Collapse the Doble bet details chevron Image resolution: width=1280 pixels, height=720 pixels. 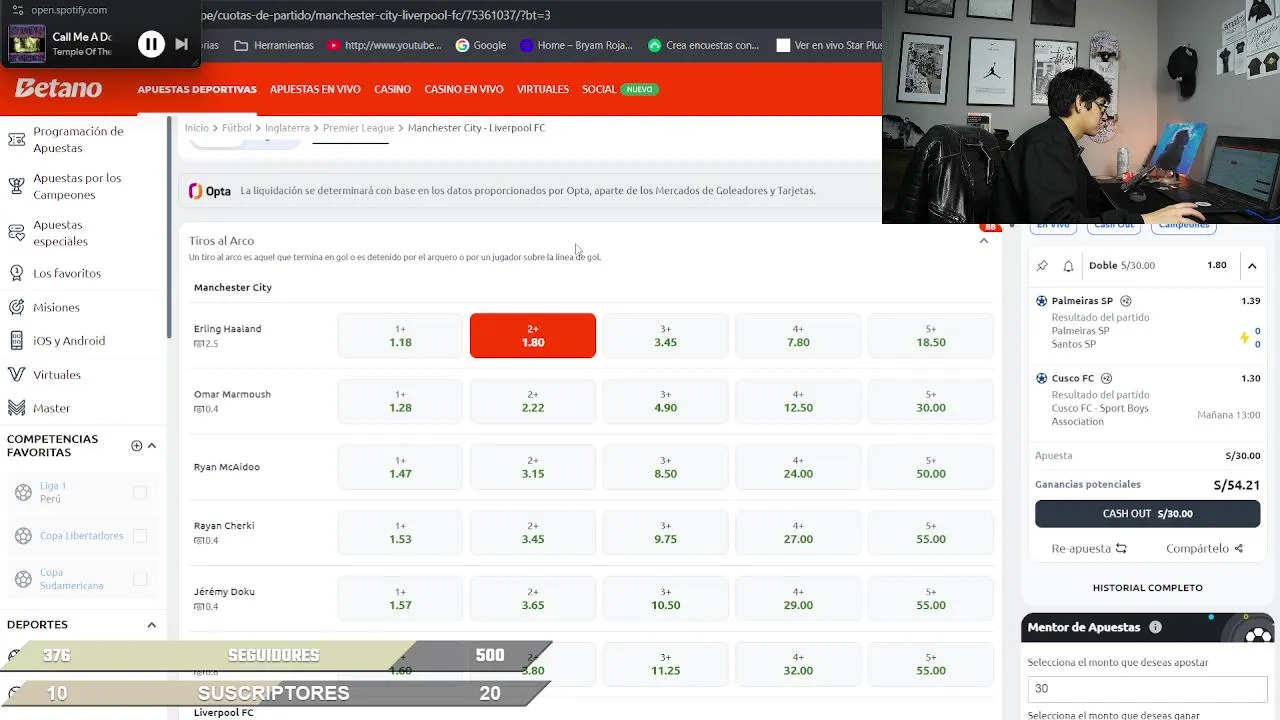[x=1251, y=266]
